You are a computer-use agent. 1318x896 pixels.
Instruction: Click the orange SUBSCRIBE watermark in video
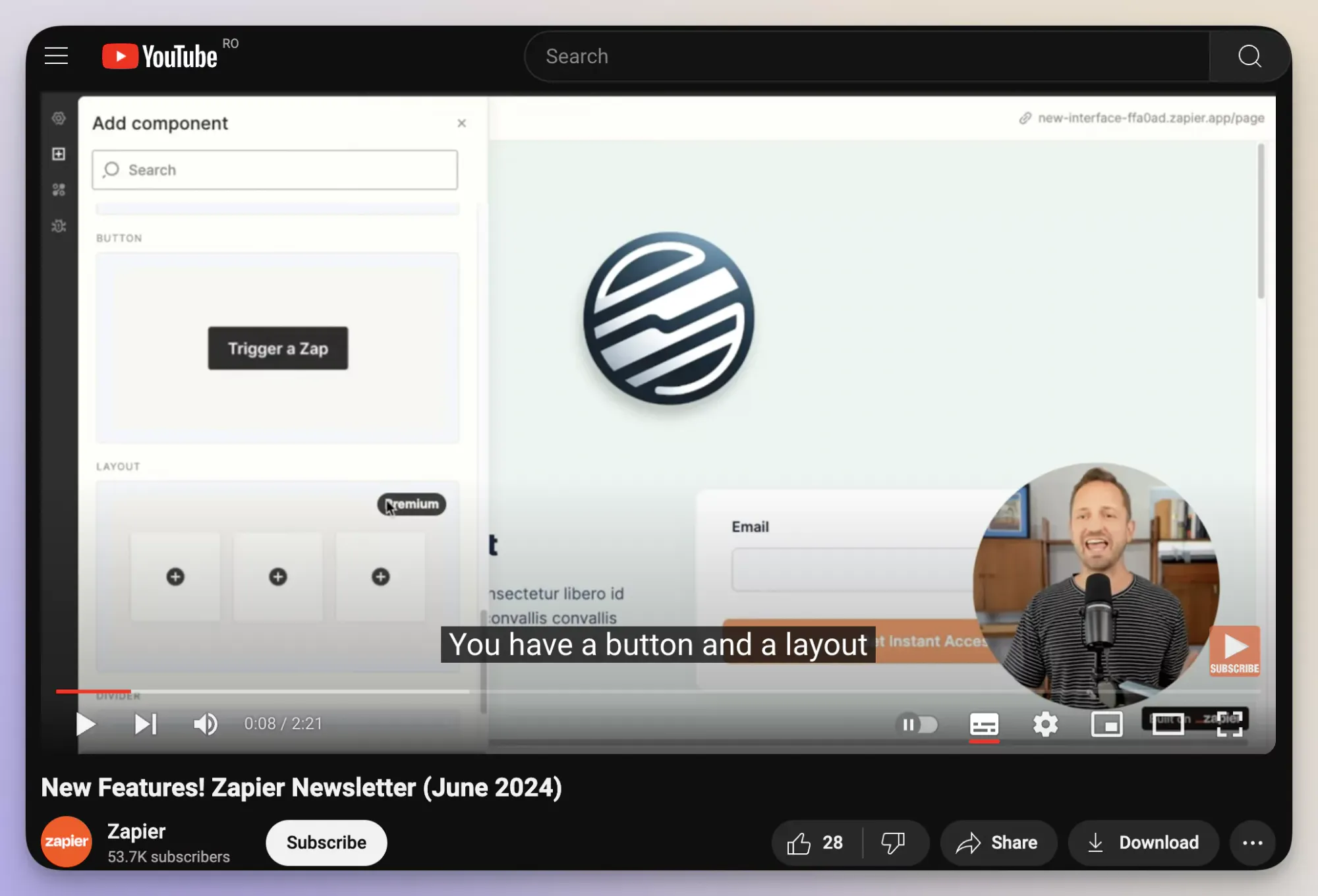1234,651
